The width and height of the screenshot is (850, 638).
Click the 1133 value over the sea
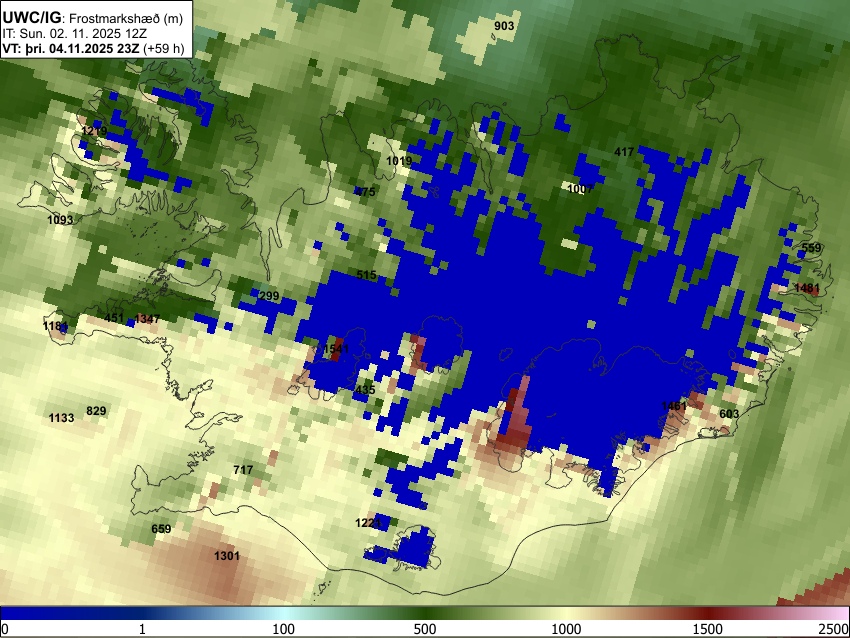click(x=61, y=418)
